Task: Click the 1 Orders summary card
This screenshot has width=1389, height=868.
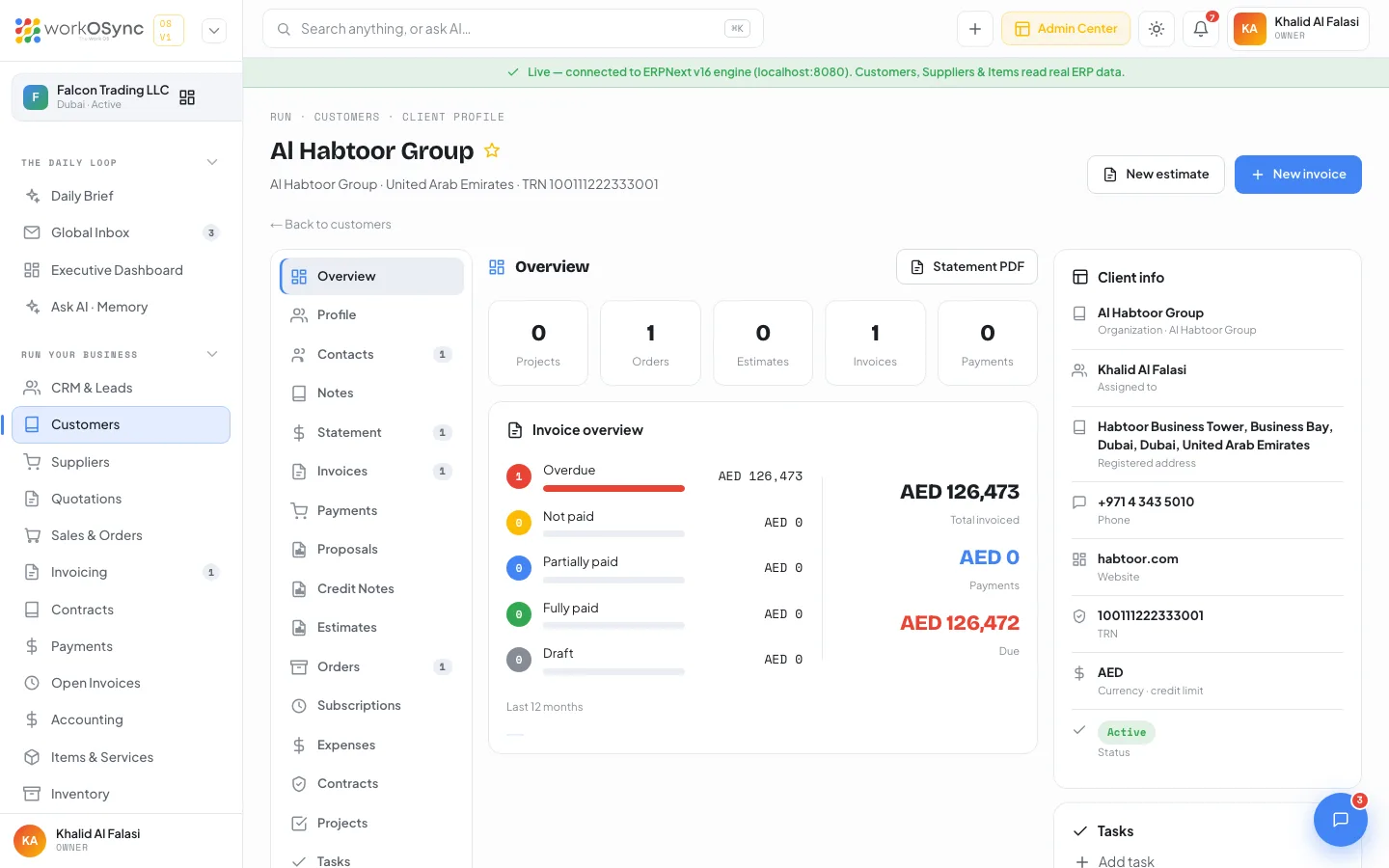Action: tap(650, 343)
